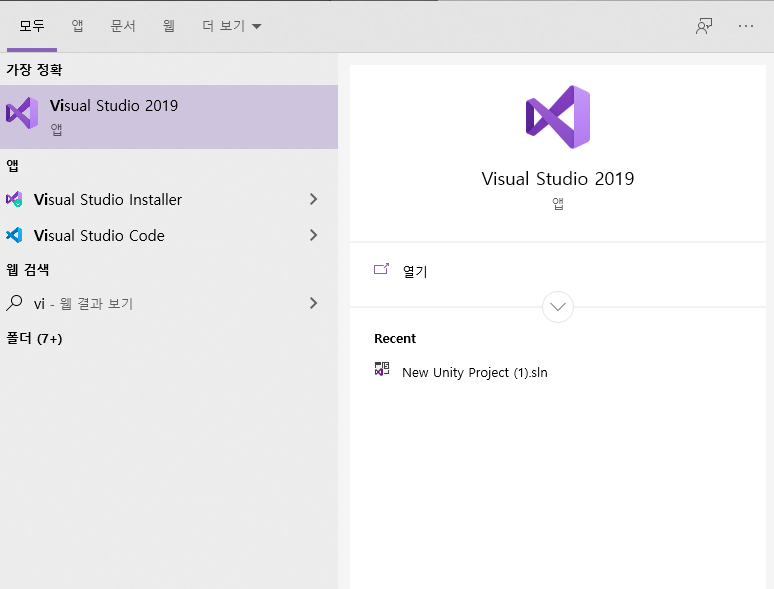Click the Visual Studio Installer icon
774x589 pixels.
coord(14,199)
